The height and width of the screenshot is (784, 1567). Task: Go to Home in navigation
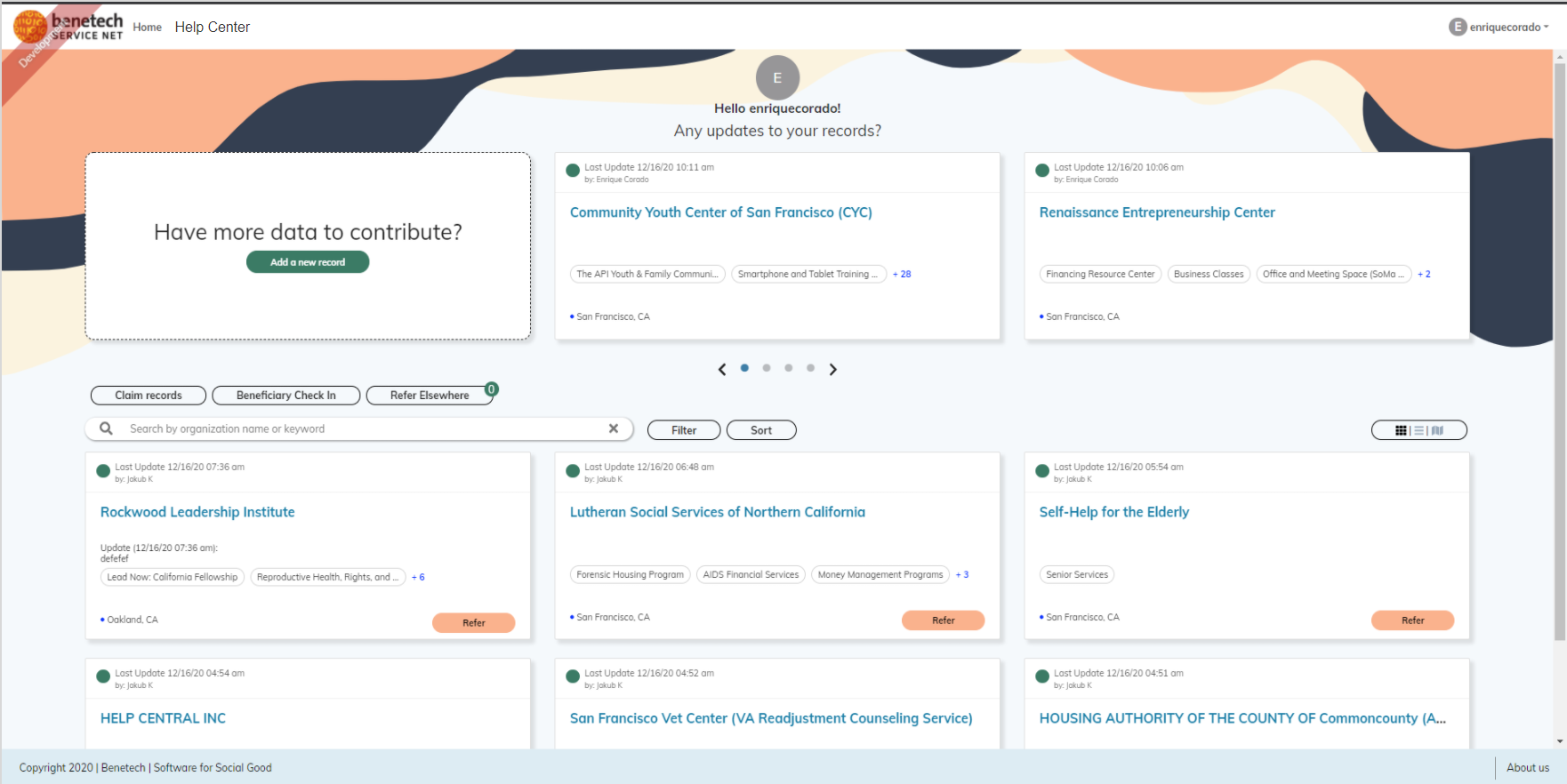148,28
